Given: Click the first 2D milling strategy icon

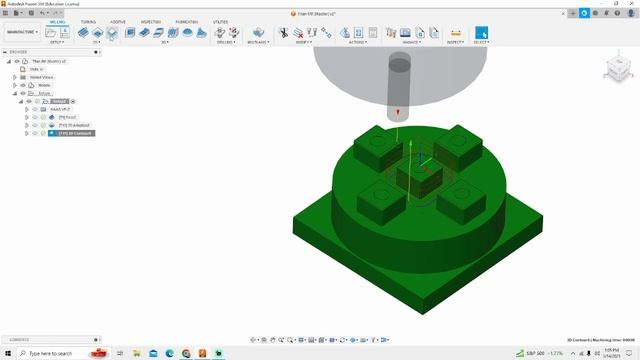Looking at the screenshot, I should [83, 32].
